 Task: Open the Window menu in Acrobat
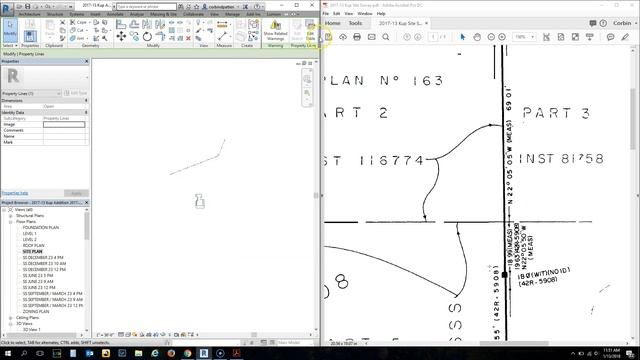(365, 13)
